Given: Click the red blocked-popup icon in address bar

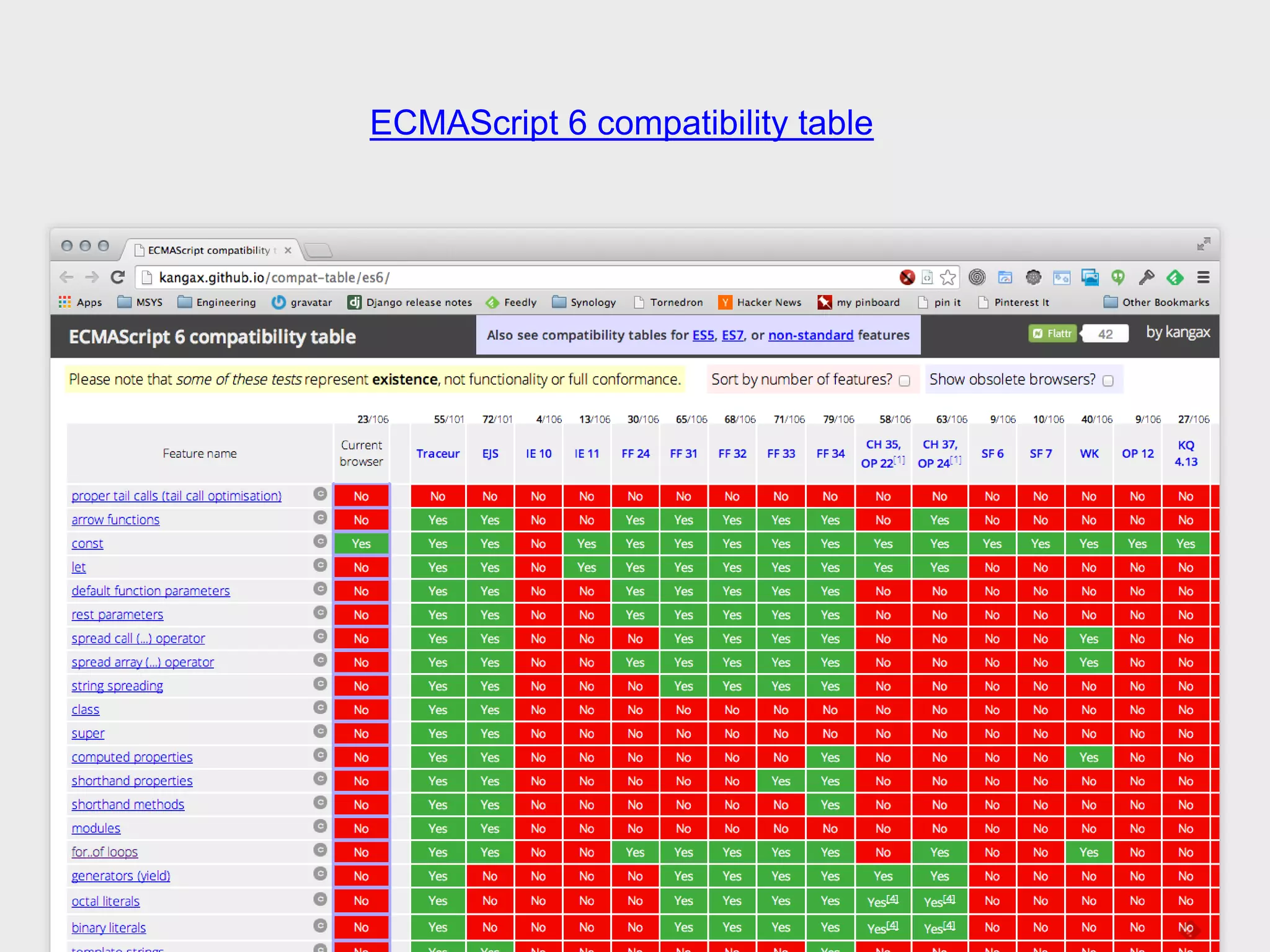Looking at the screenshot, I should (907, 277).
